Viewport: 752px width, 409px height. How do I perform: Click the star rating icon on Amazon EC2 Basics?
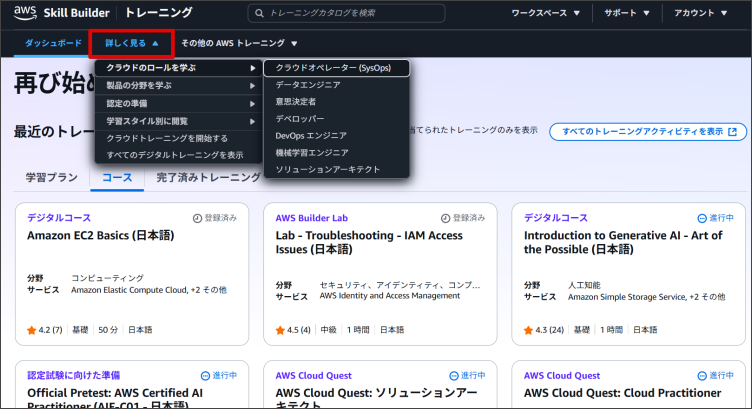point(32,329)
